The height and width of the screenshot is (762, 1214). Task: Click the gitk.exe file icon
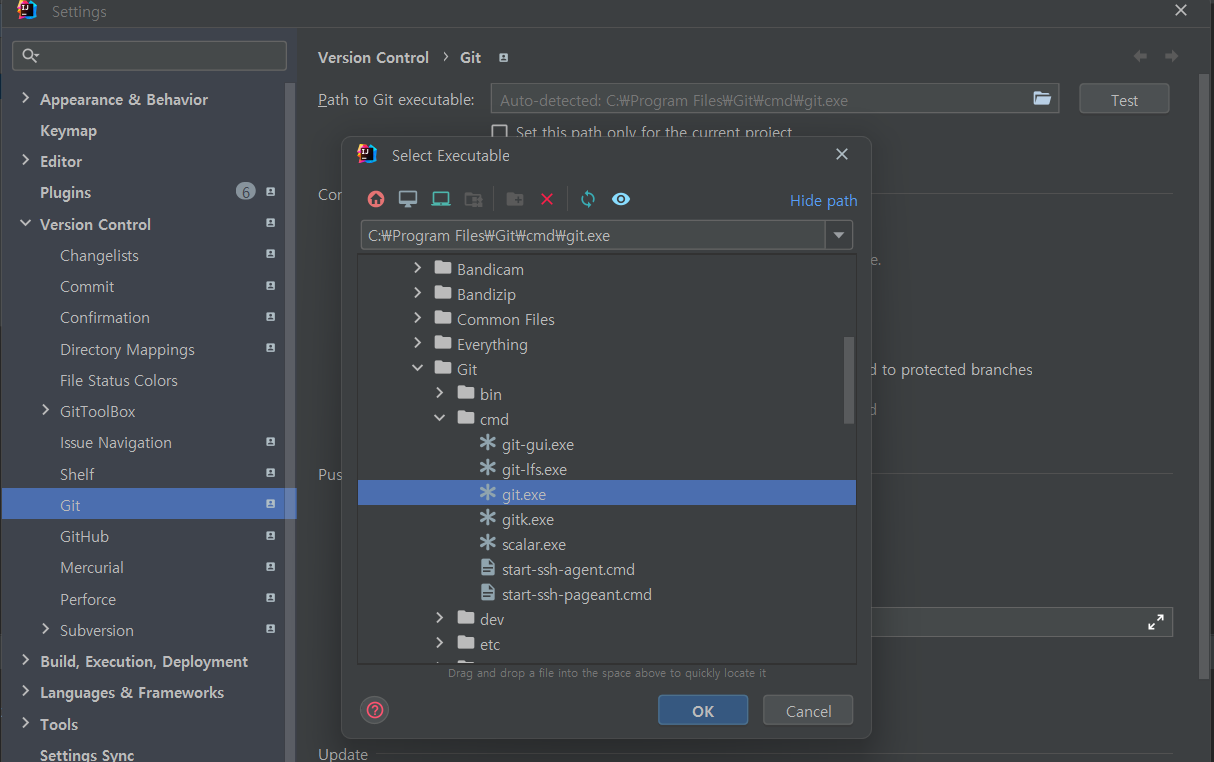488,519
